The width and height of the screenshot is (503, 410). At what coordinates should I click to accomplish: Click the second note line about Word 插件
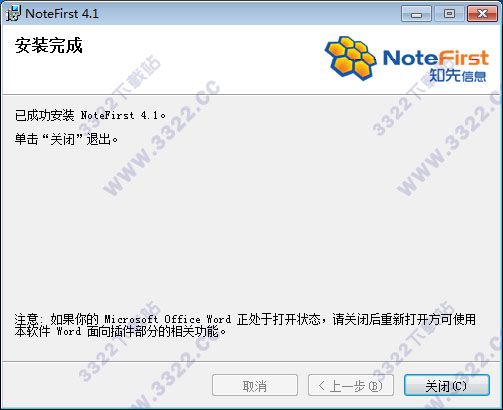(120, 331)
